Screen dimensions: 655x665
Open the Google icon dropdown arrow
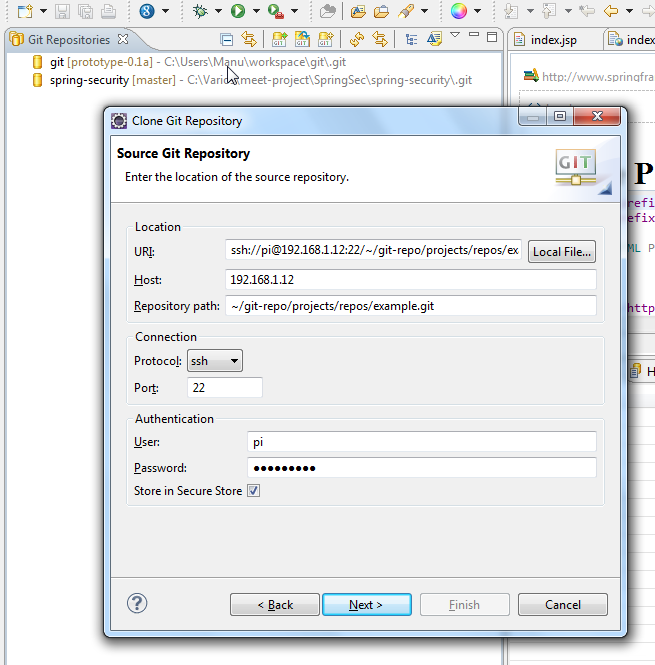coord(165,11)
